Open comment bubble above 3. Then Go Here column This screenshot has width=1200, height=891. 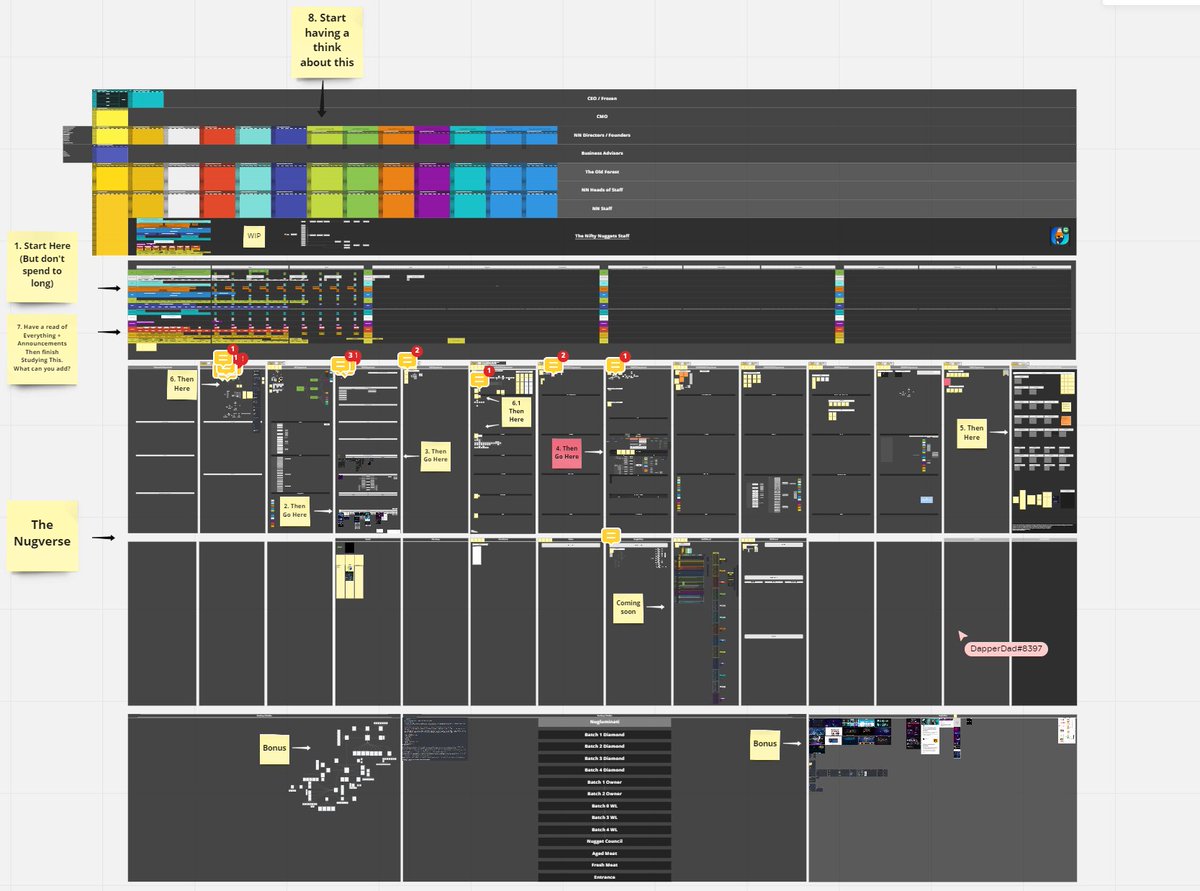[409, 361]
